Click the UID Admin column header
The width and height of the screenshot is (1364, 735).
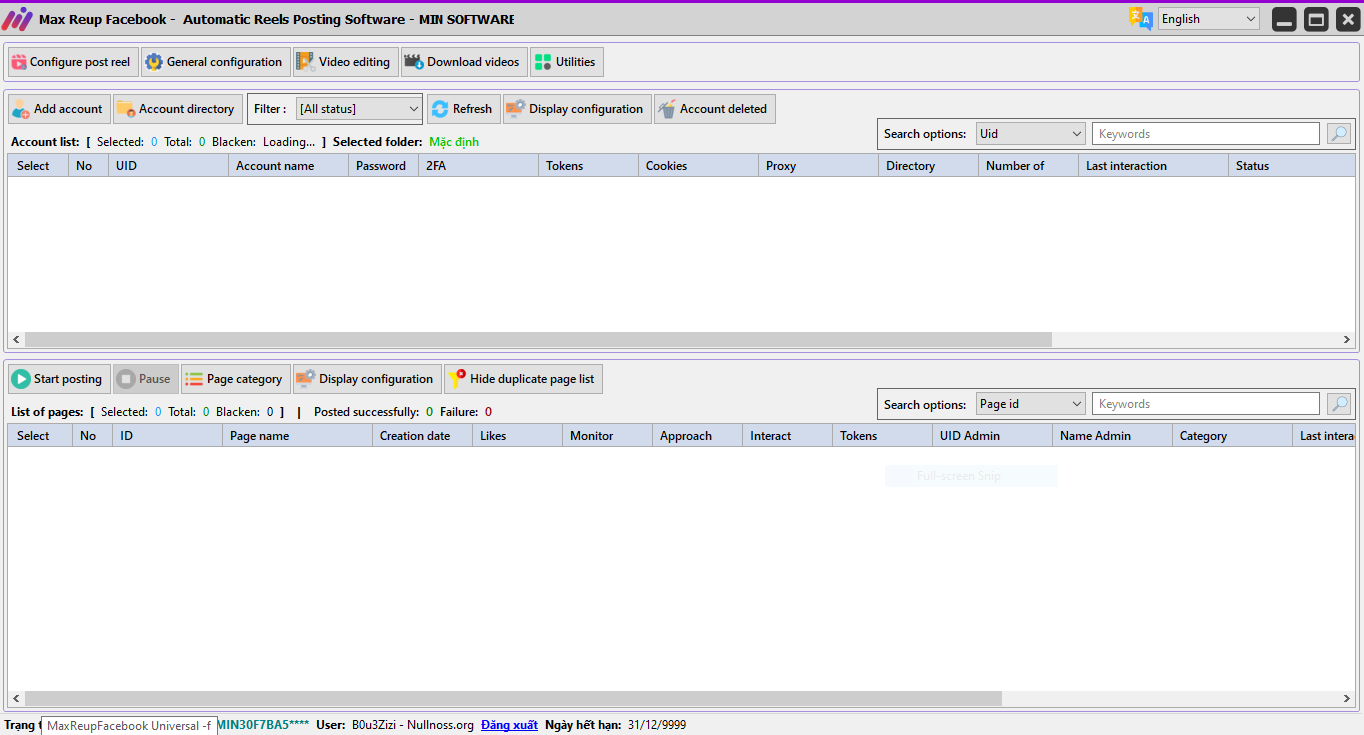992,436
